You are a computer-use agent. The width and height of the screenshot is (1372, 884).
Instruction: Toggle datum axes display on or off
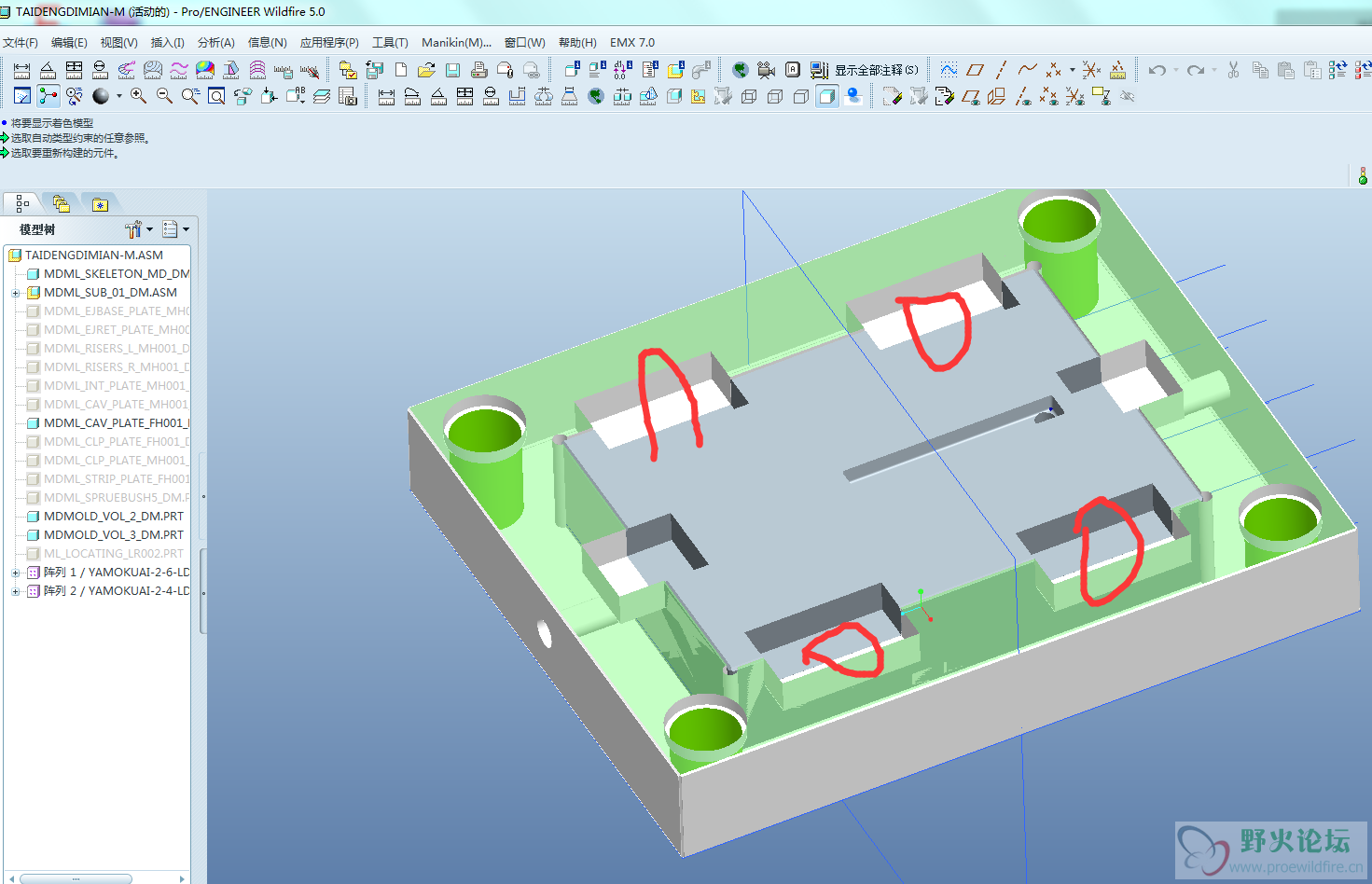(x=1023, y=96)
